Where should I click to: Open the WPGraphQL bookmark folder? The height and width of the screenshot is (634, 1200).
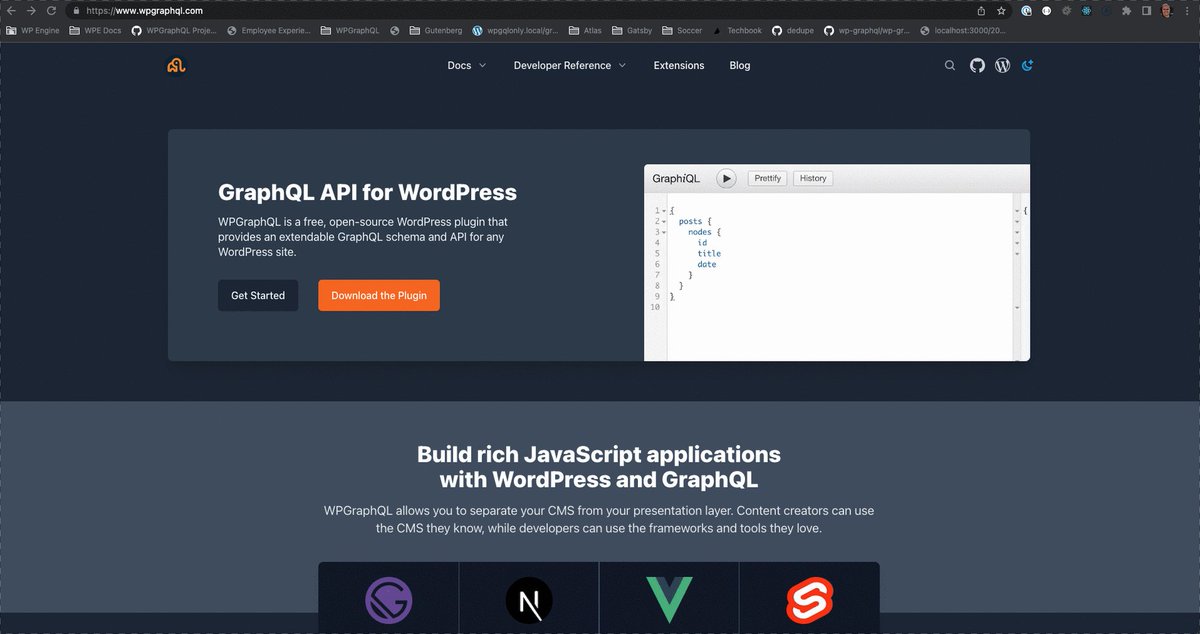tap(350, 30)
